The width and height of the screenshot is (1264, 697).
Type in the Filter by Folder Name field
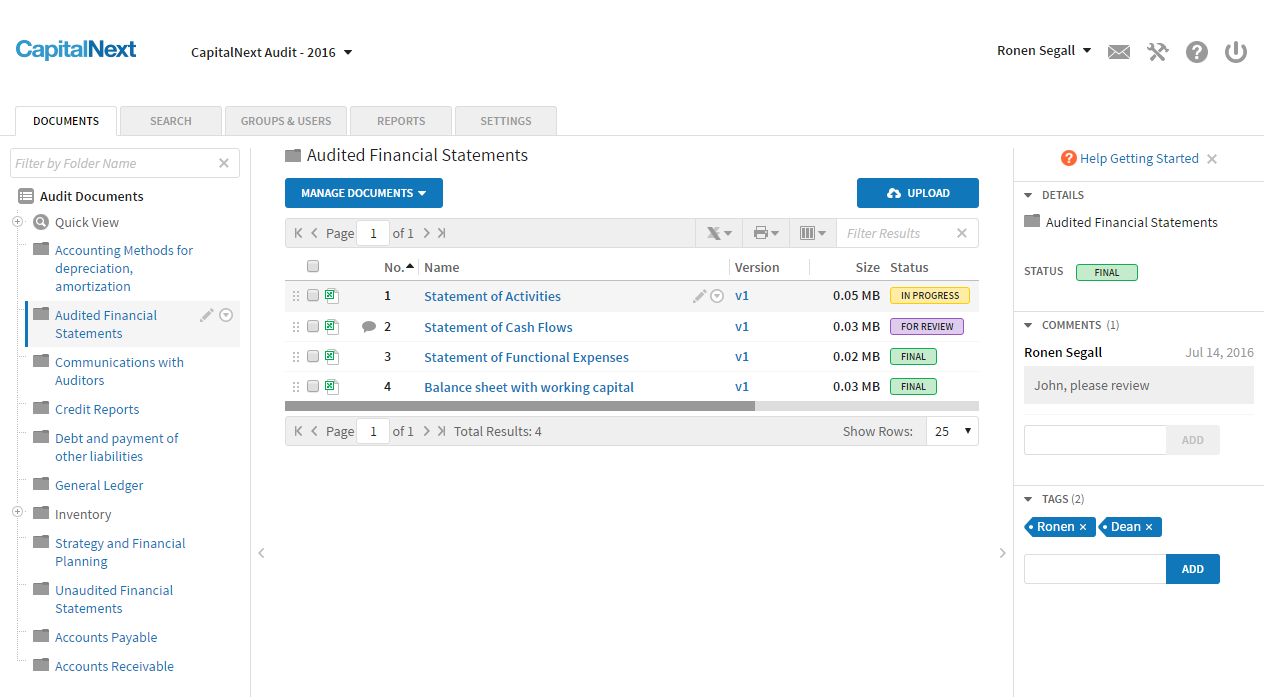pos(110,163)
